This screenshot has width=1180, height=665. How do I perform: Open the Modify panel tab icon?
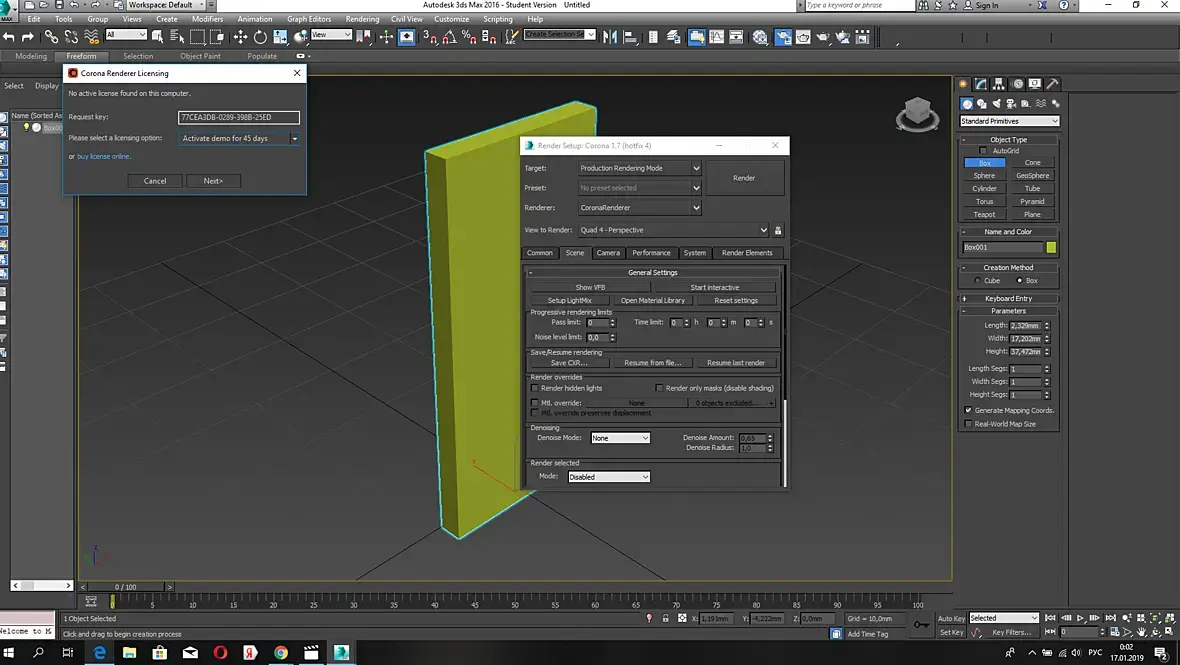982,84
